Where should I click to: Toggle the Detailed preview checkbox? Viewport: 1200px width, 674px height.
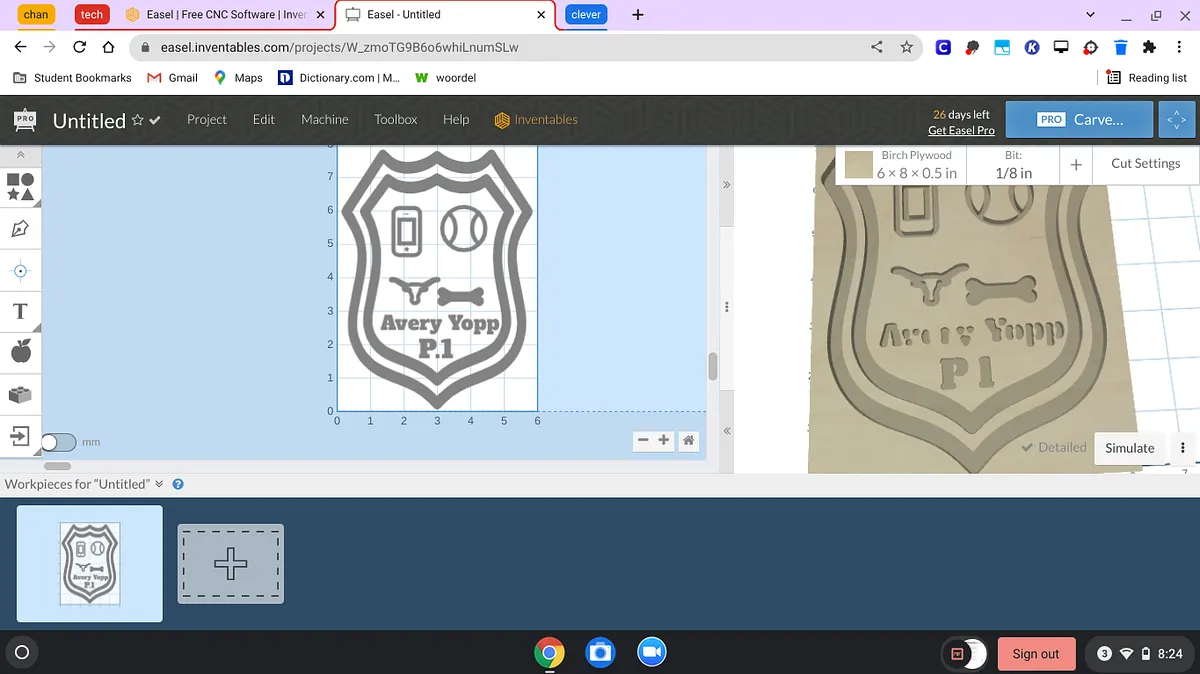1053,448
